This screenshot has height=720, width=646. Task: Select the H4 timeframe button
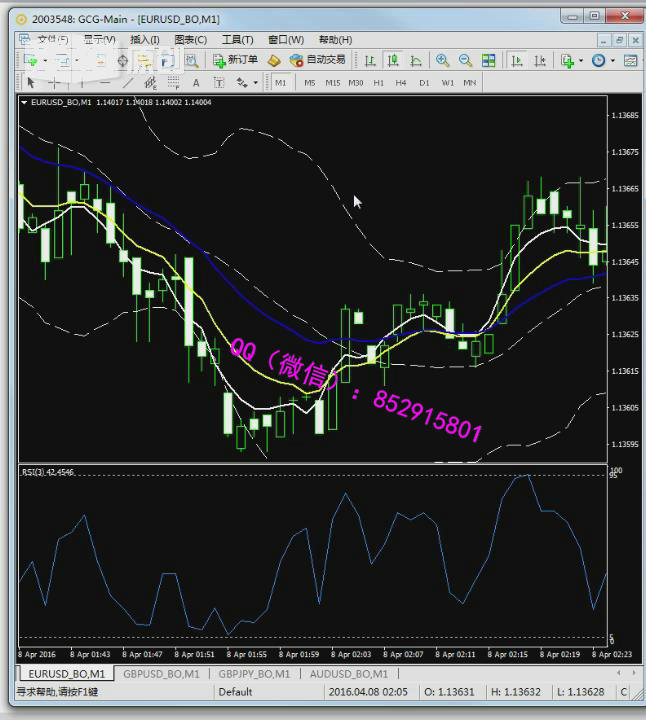[x=401, y=82]
